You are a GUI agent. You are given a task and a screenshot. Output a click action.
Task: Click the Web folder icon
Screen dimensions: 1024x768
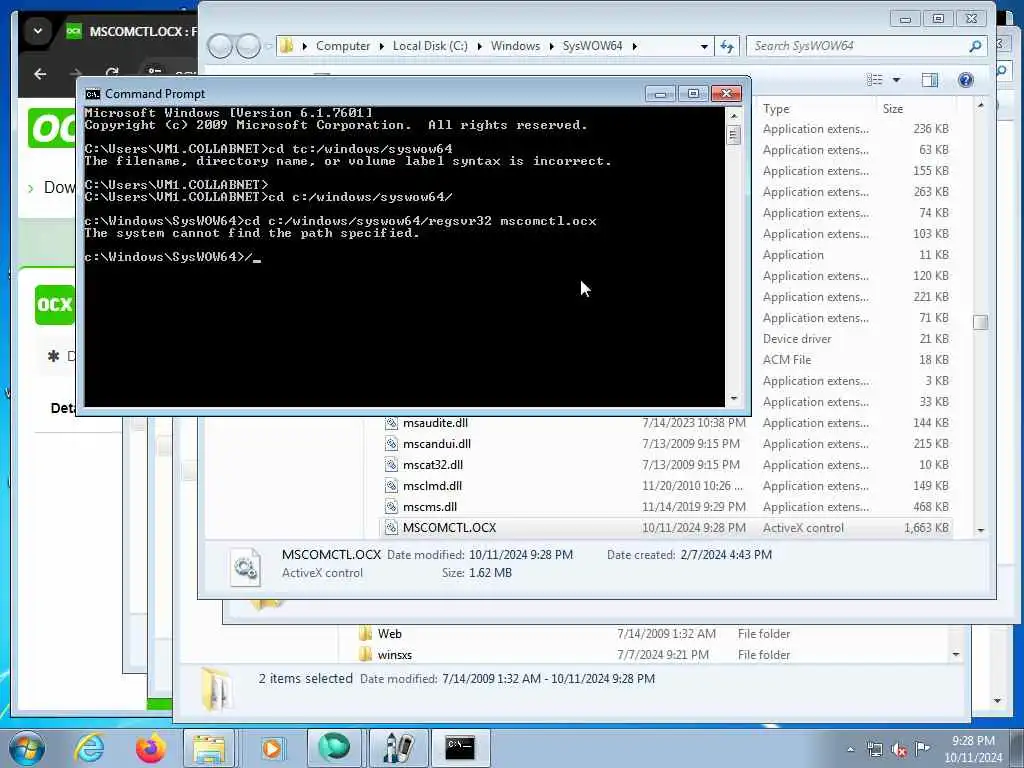pyautogui.click(x=365, y=633)
